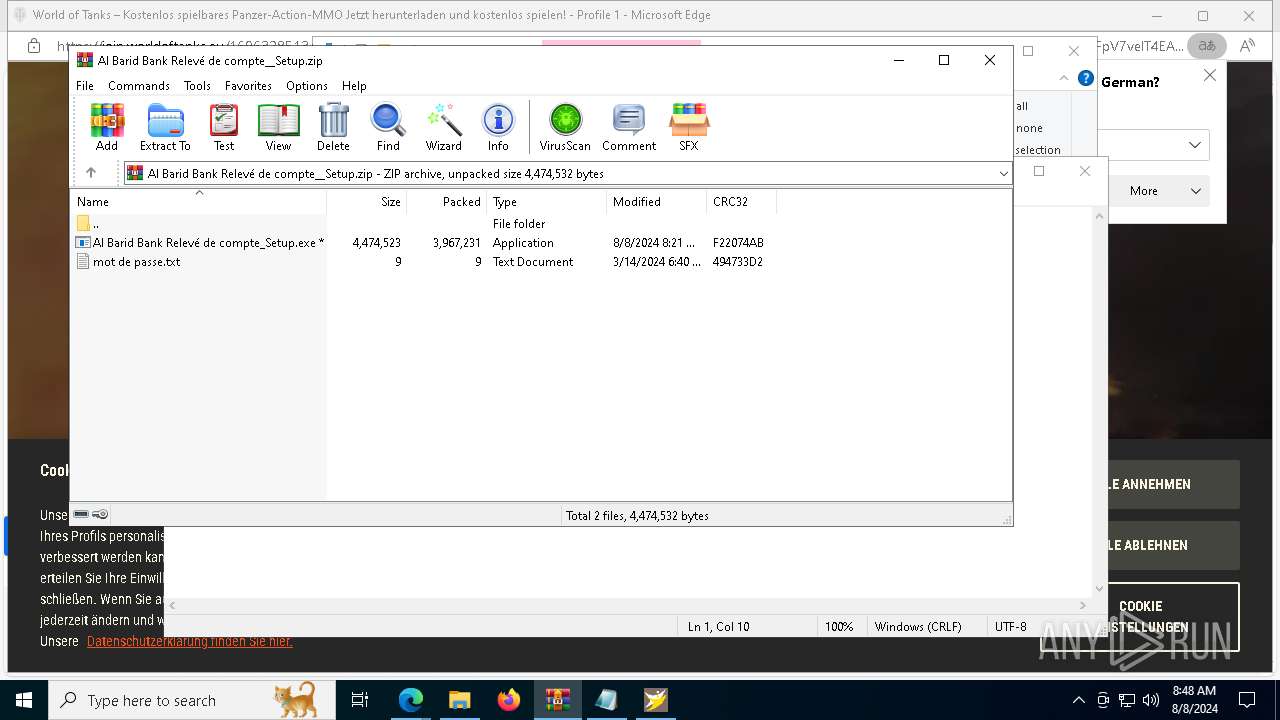Close the Edge translate popup
Screen dimensions: 1280x720
click(x=1209, y=75)
